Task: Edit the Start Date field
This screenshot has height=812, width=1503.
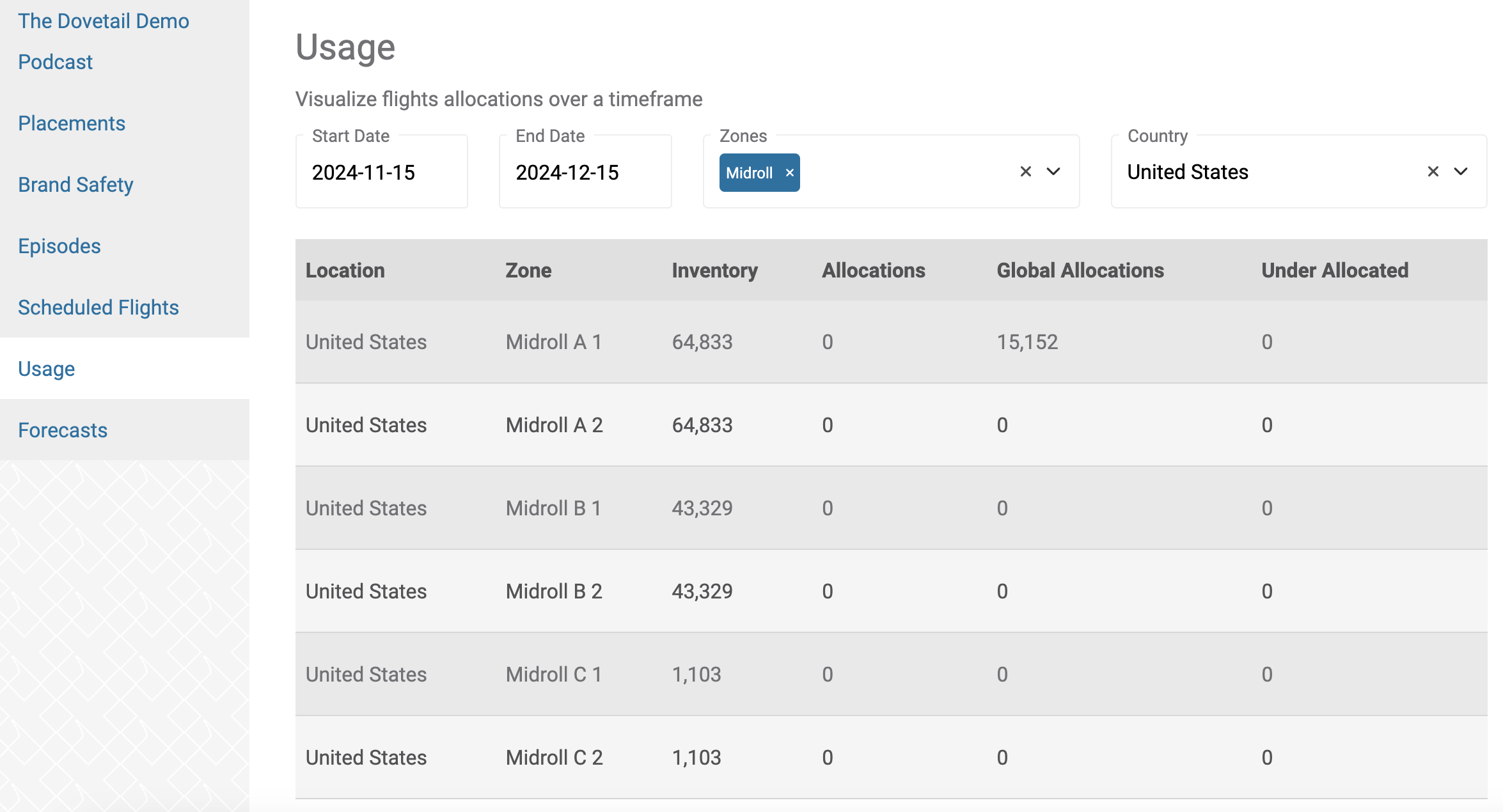Action: point(382,172)
